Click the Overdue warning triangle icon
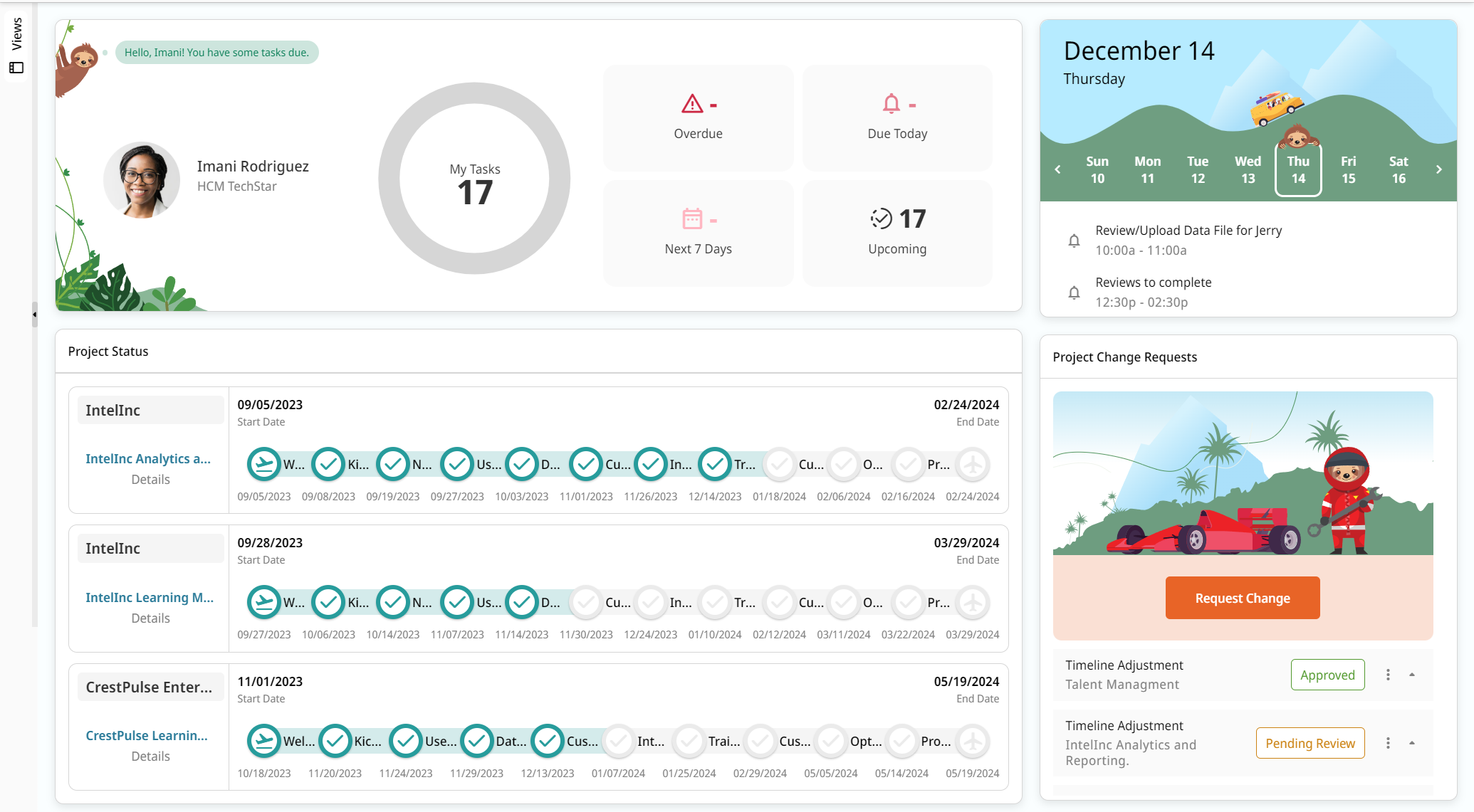This screenshot has height=812, width=1474. (x=691, y=105)
